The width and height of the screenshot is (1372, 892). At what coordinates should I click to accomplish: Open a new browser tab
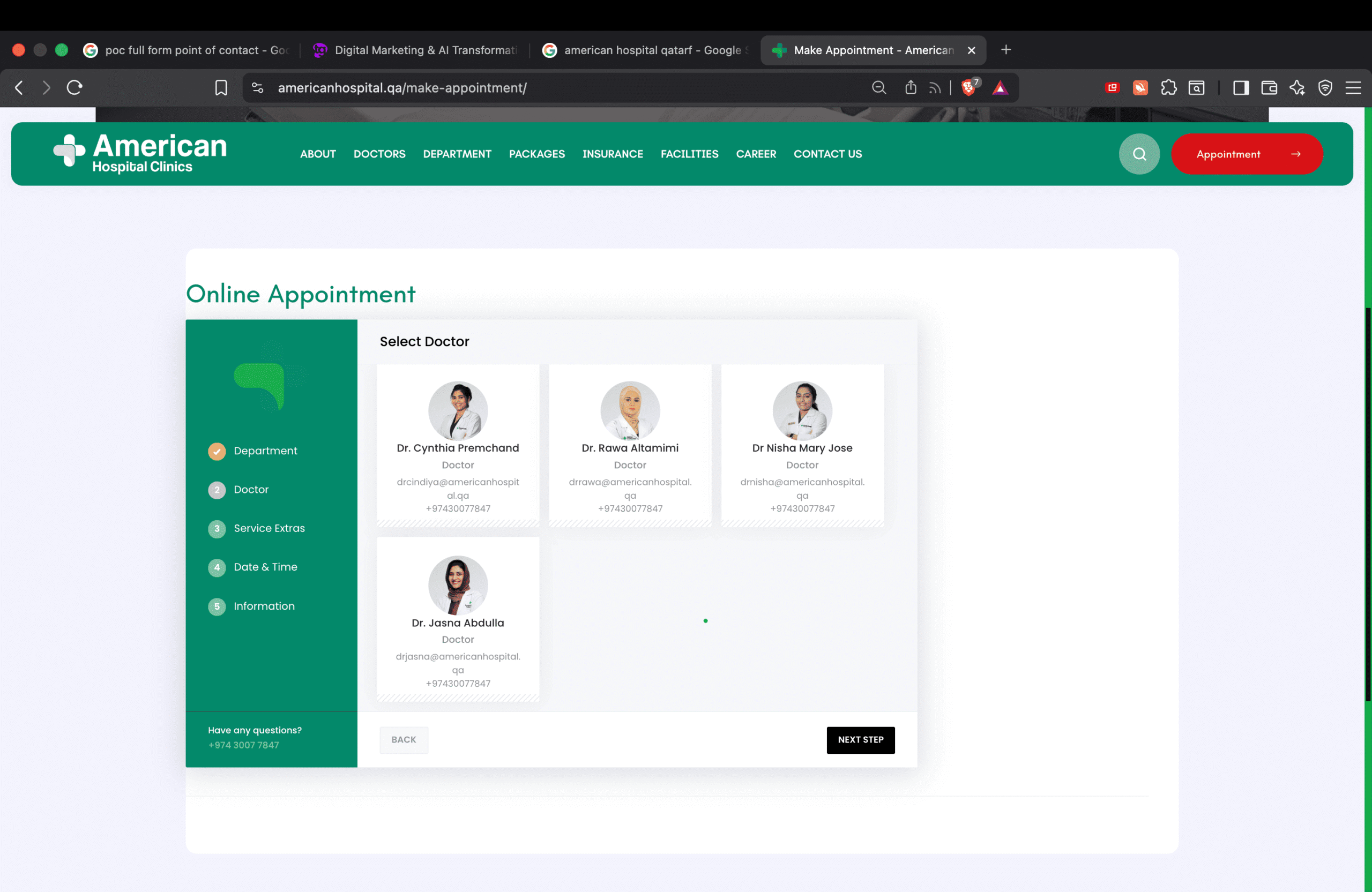pyautogui.click(x=1006, y=49)
